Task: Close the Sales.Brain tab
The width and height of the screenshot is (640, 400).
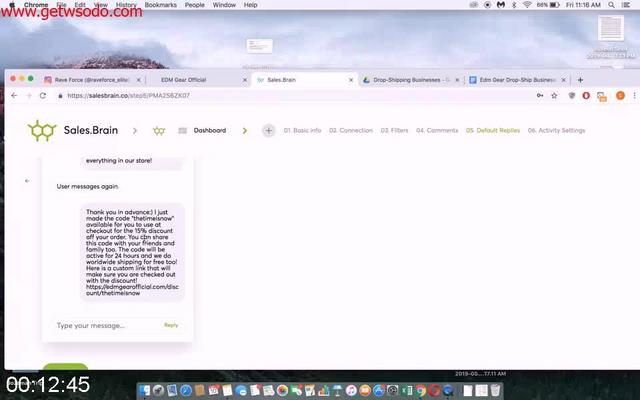Action: (351, 80)
